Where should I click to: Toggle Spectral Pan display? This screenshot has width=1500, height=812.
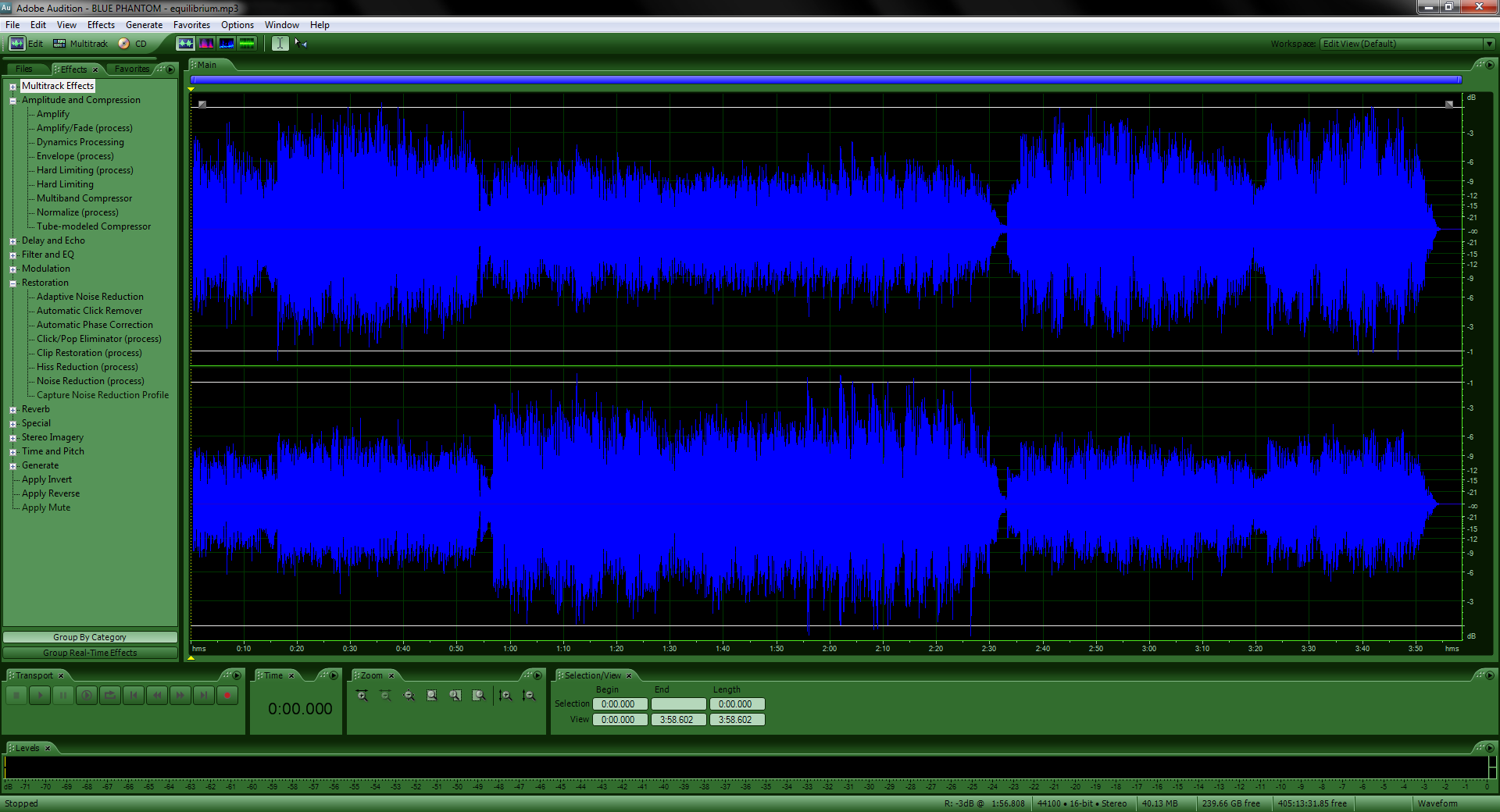tap(227, 44)
